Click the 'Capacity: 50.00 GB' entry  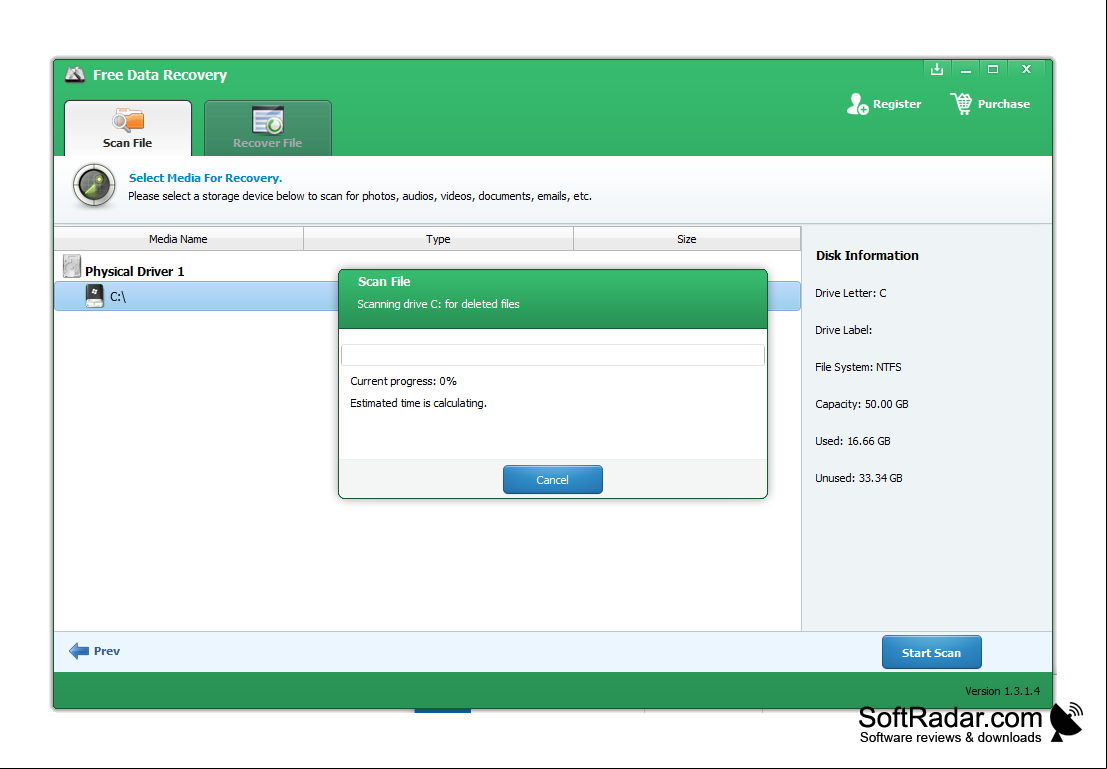click(862, 404)
